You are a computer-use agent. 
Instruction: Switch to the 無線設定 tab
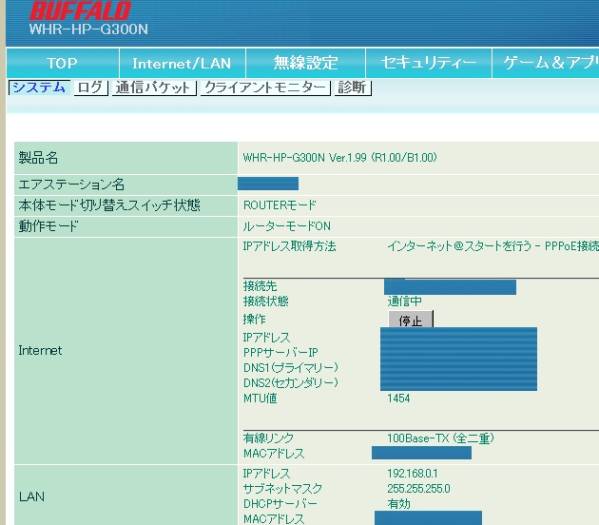click(x=305, y=63)
